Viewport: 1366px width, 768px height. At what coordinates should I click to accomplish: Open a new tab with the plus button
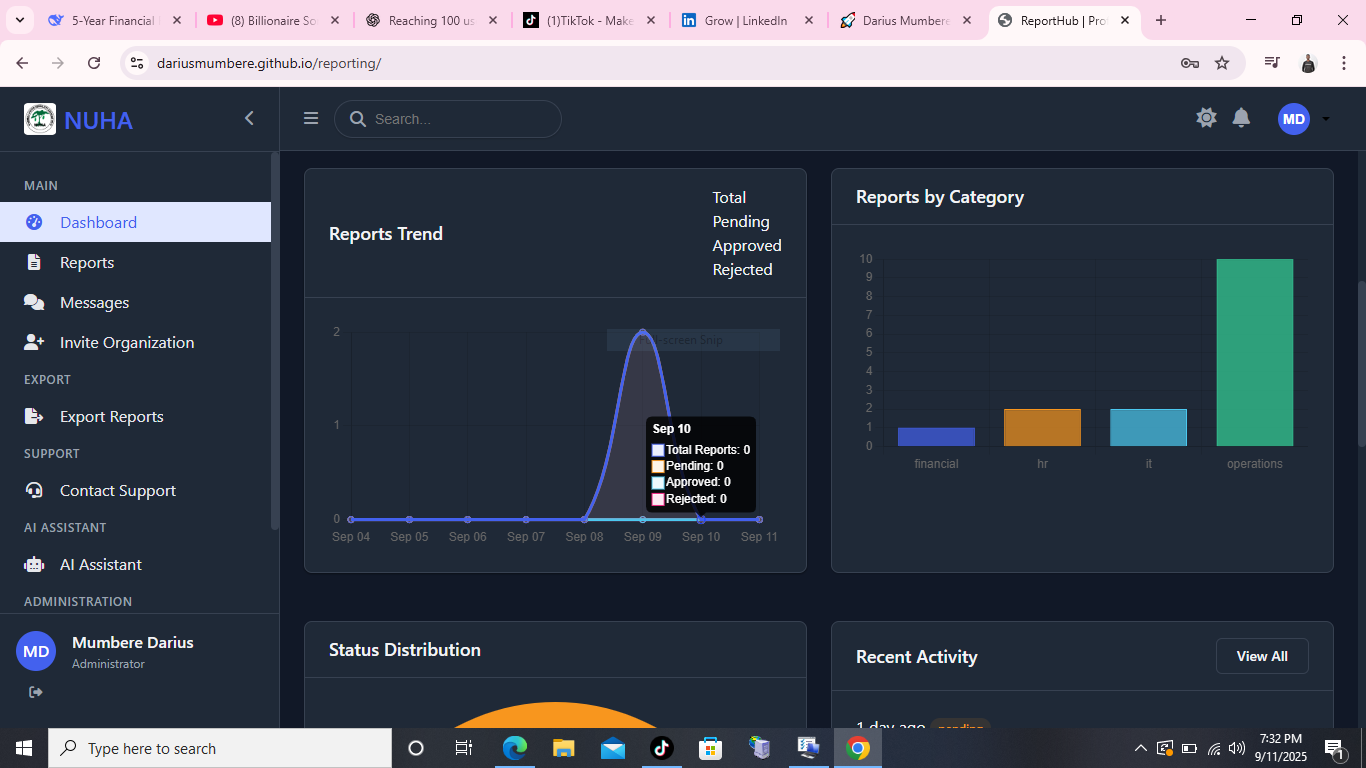(x=1161, y=20)
